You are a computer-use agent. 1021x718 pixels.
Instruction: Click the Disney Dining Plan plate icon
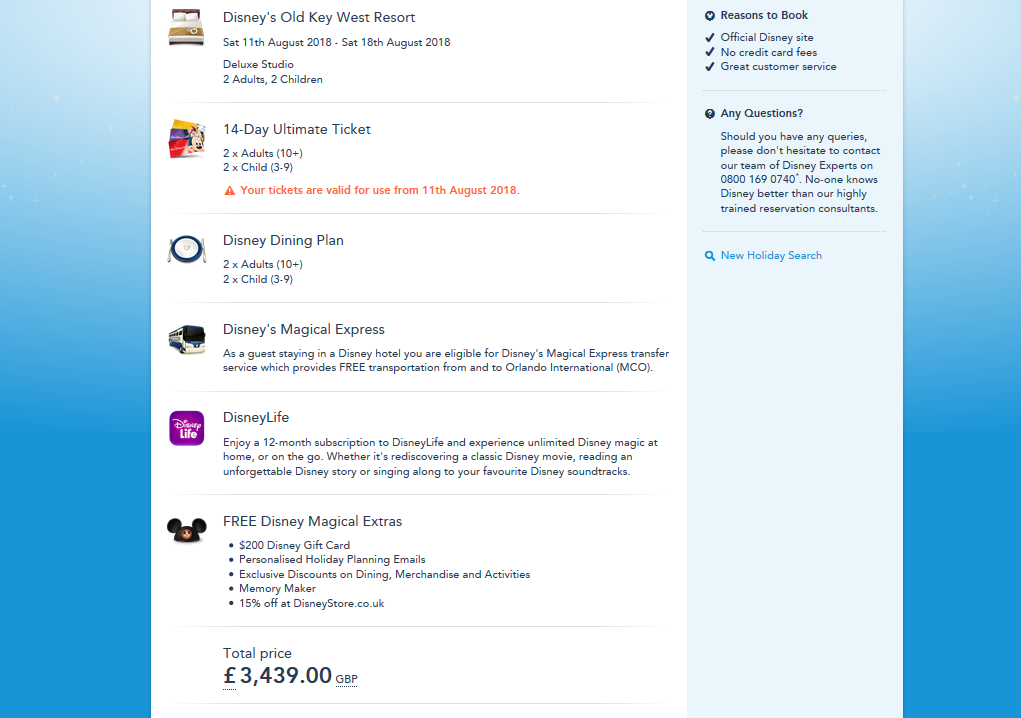(x=186, y=250)
